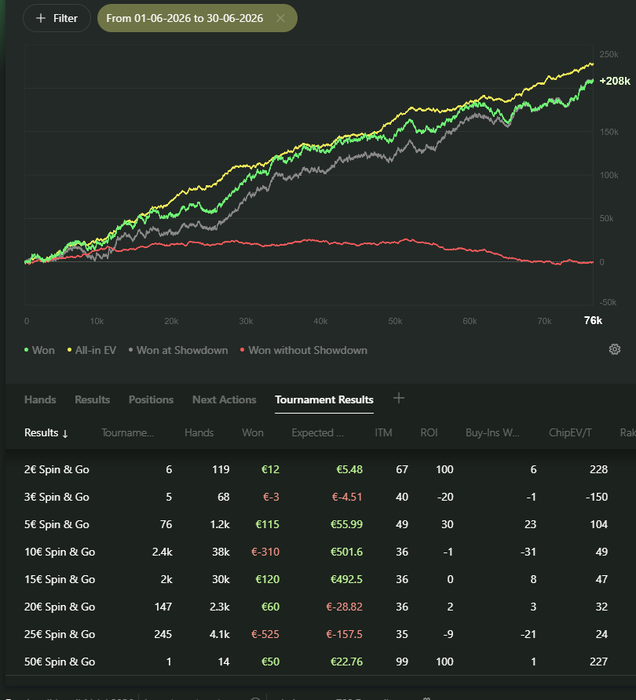Click the plus icon in Filter button

coord(41,18)
